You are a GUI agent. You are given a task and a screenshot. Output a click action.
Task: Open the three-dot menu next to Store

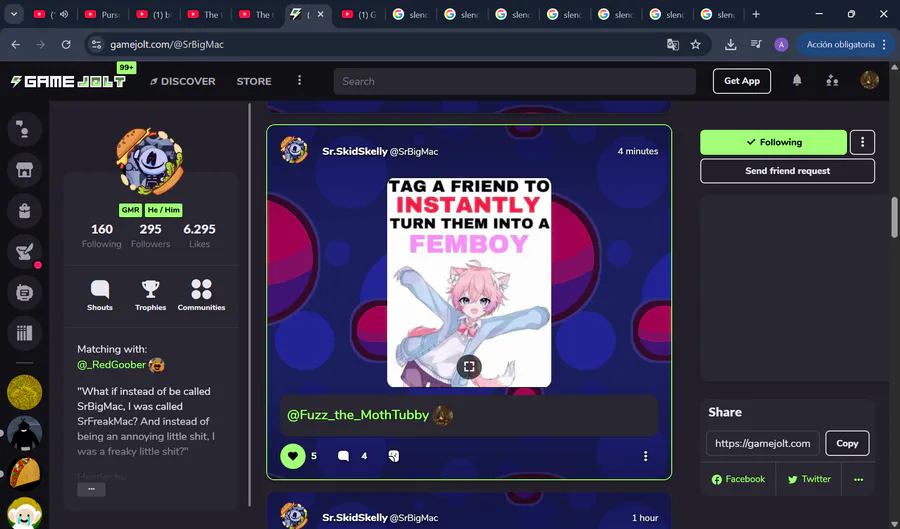tap(299, 80)
